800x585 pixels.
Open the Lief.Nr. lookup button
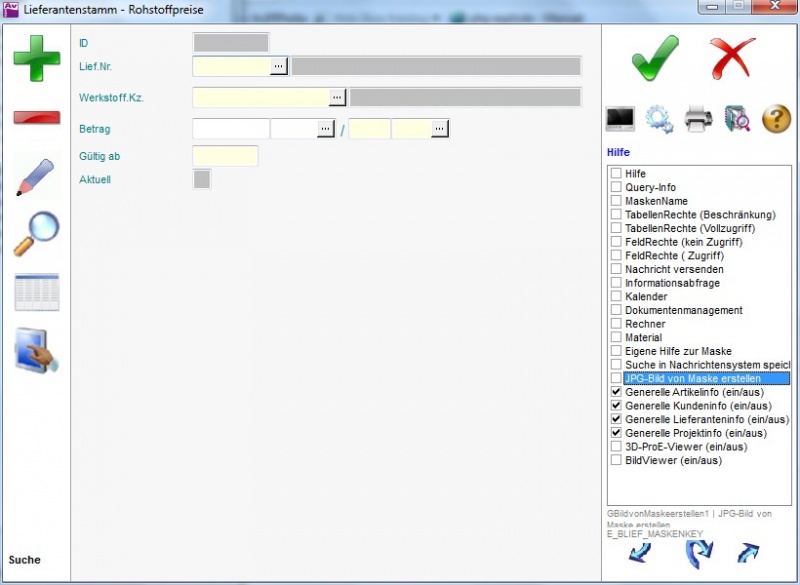279,67
